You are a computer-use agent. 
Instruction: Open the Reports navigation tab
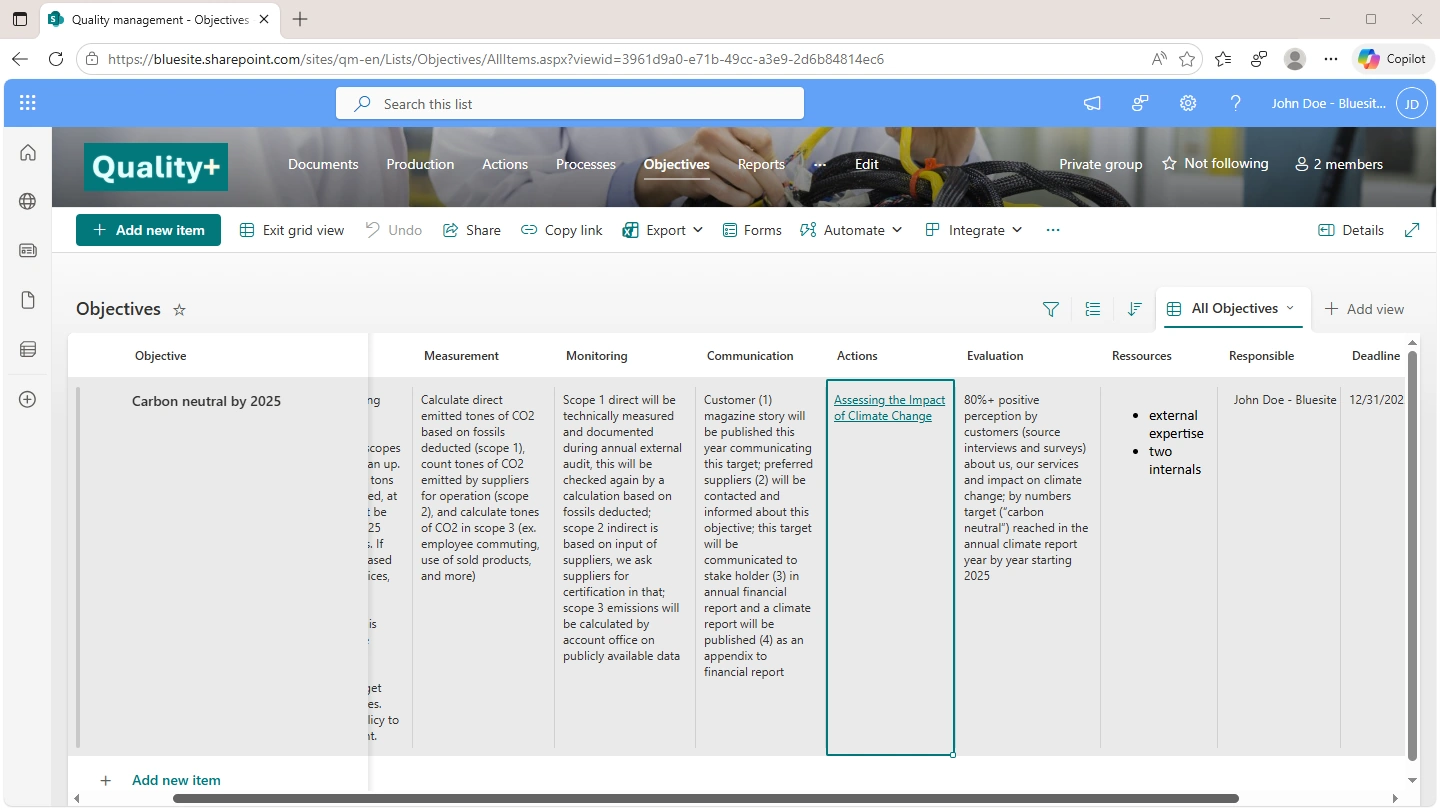click(761, 164)
